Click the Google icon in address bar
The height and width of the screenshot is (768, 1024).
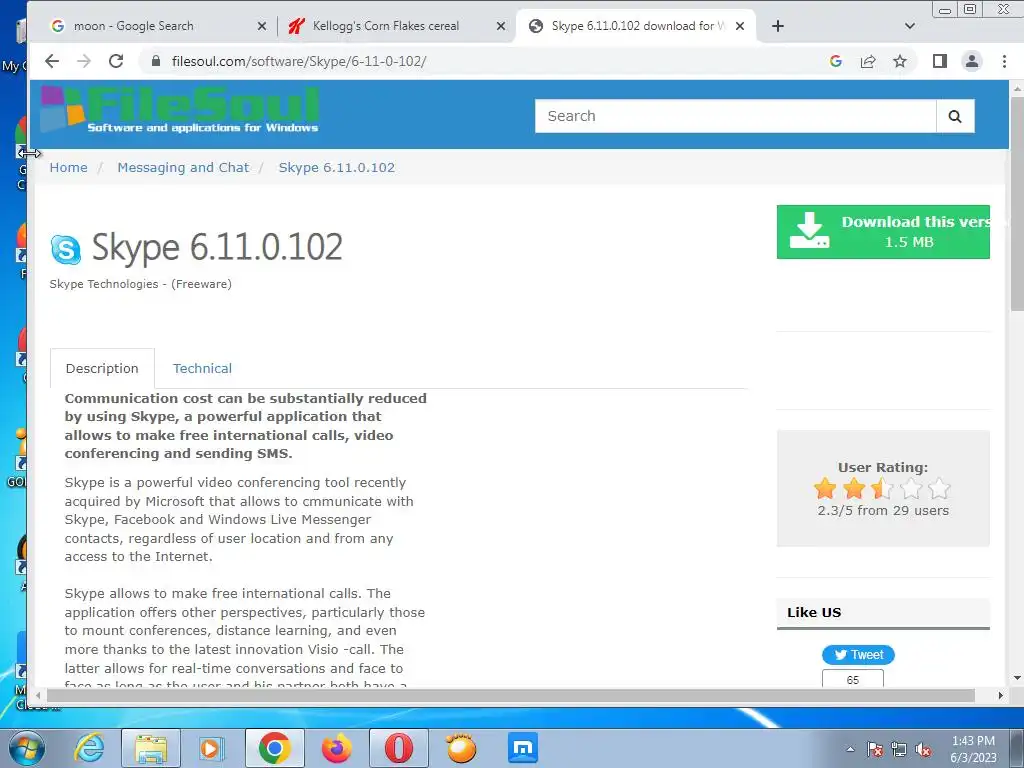point(835,61)
